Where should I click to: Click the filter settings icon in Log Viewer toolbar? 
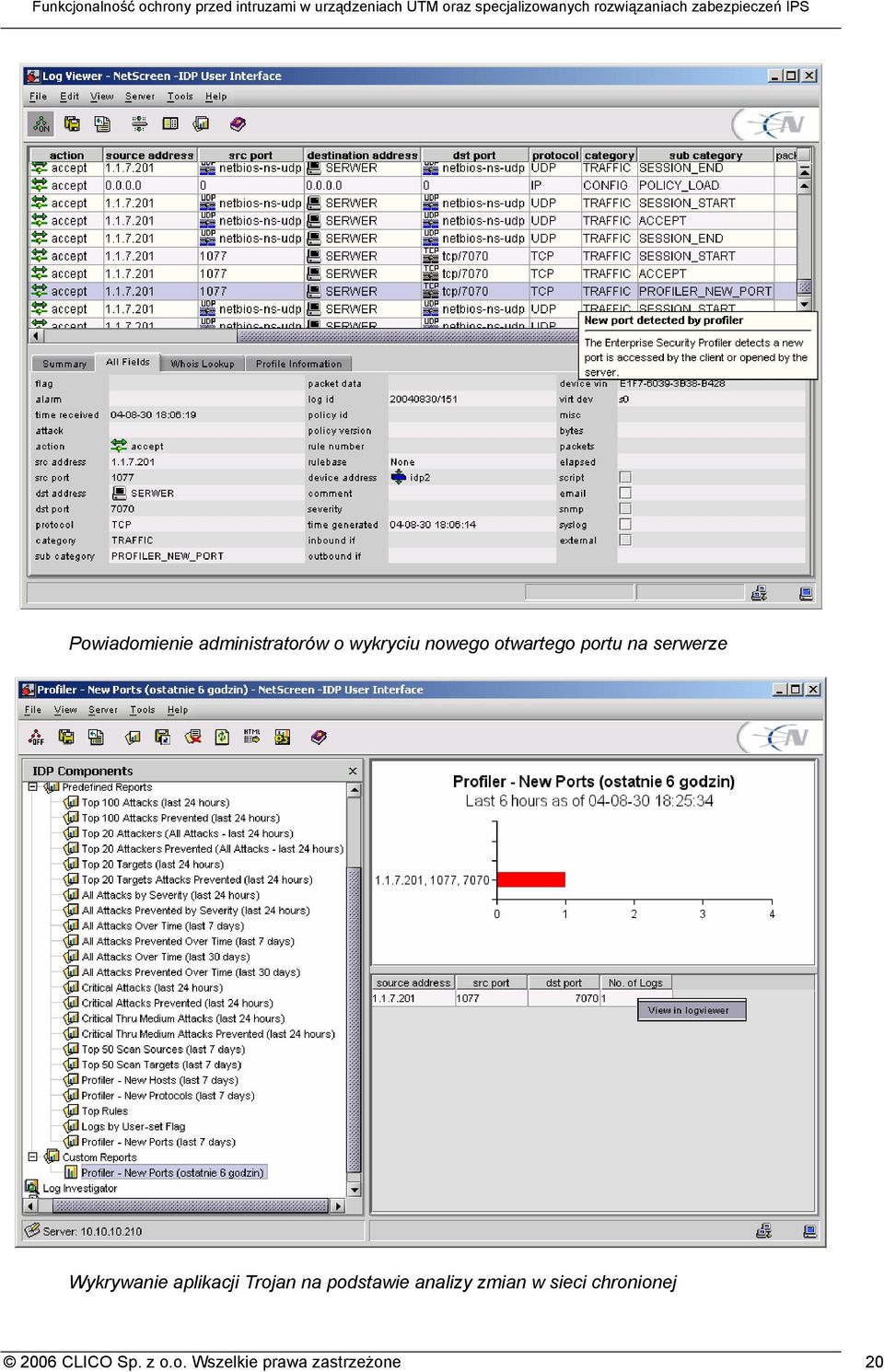[x=139, y=123]
